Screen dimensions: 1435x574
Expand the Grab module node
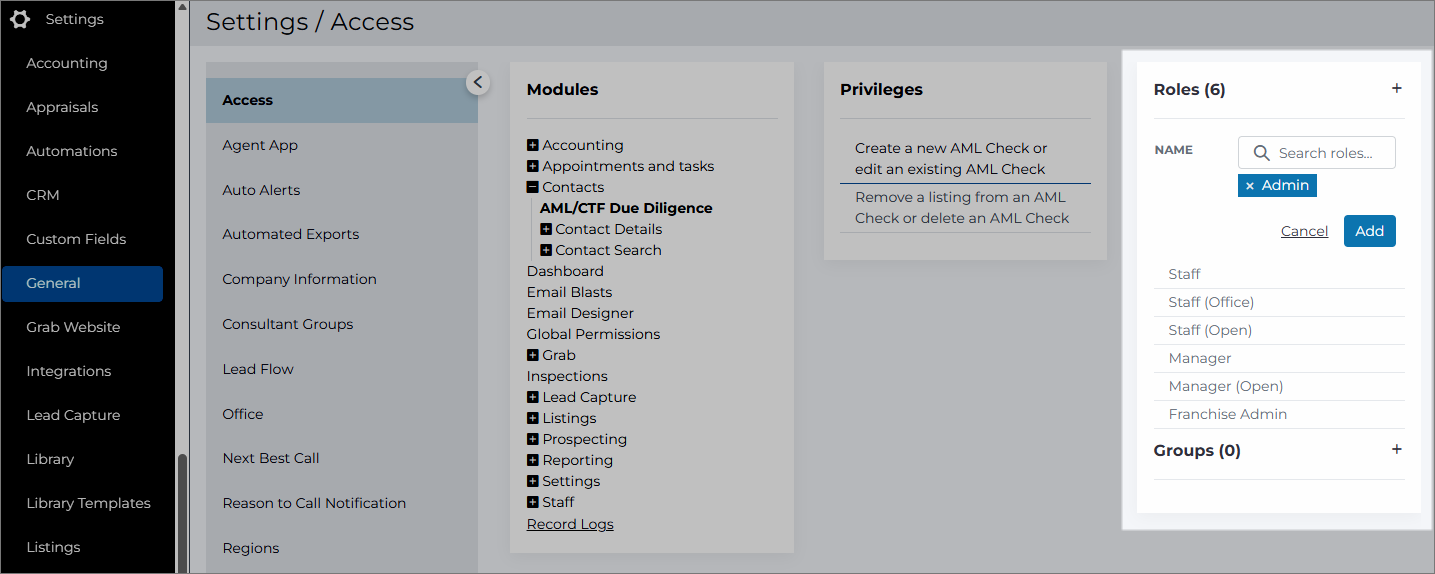click(533, 355)
